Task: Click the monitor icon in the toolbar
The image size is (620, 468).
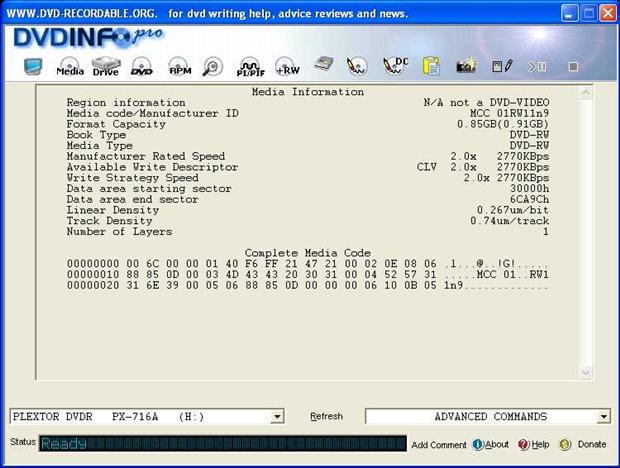Action: point(32,66)
